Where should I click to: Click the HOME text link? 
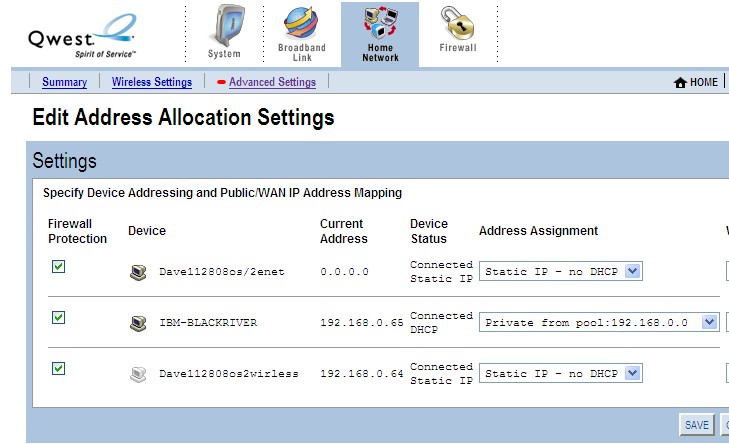703,82
